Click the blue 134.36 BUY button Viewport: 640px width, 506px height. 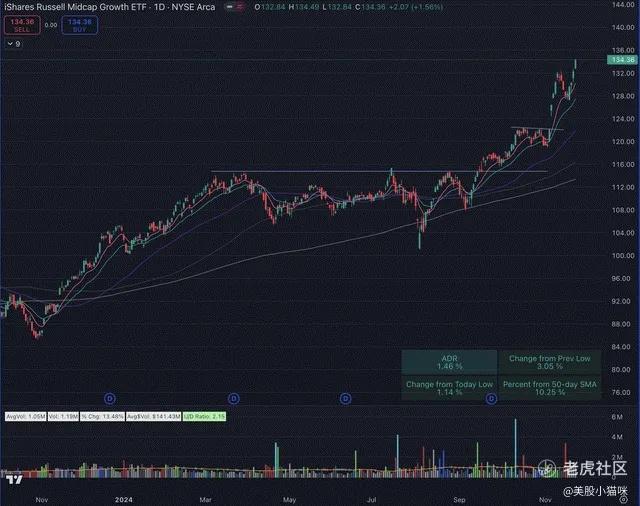coord(80,25)
